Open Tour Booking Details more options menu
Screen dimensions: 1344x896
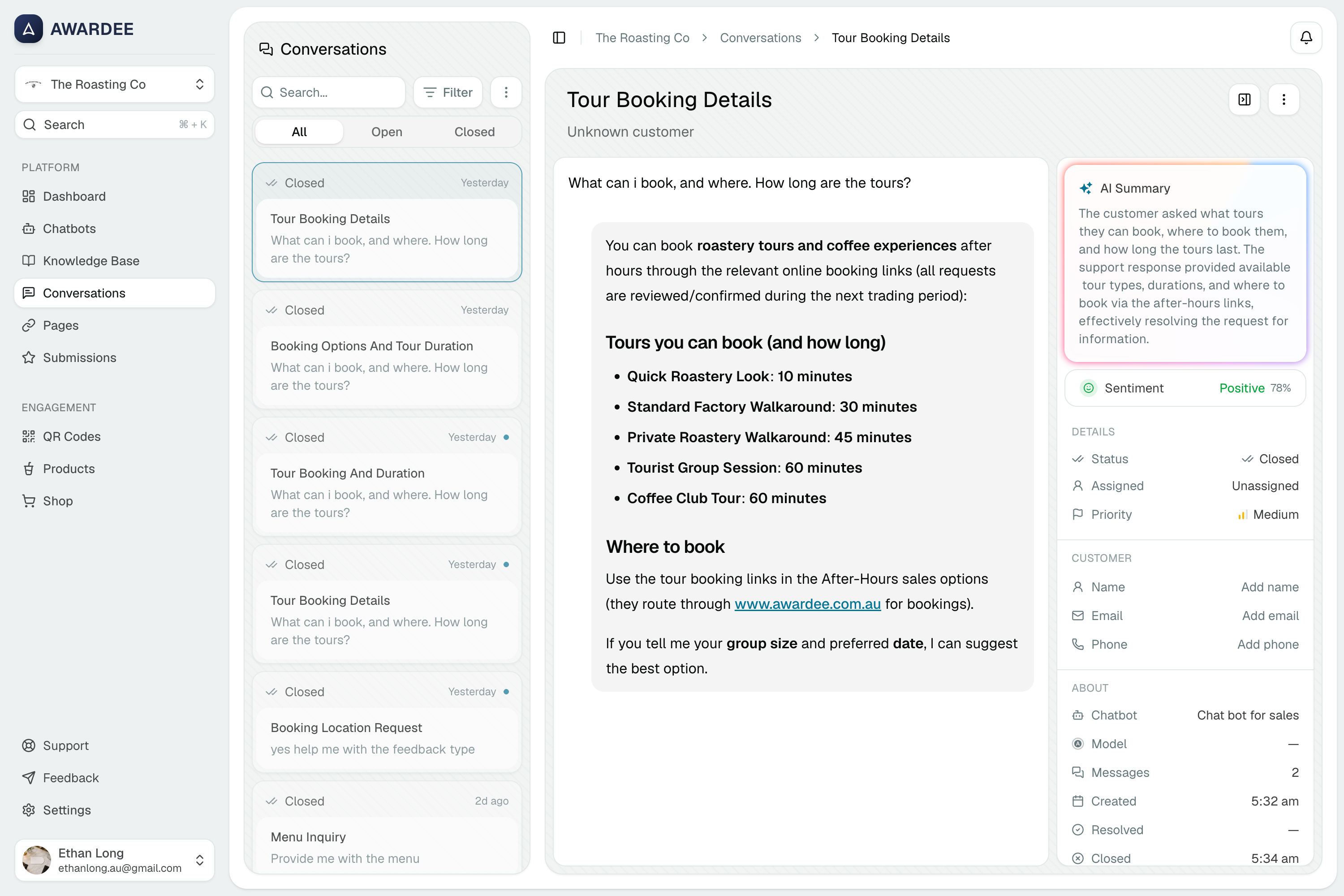tap(1284, 99)
